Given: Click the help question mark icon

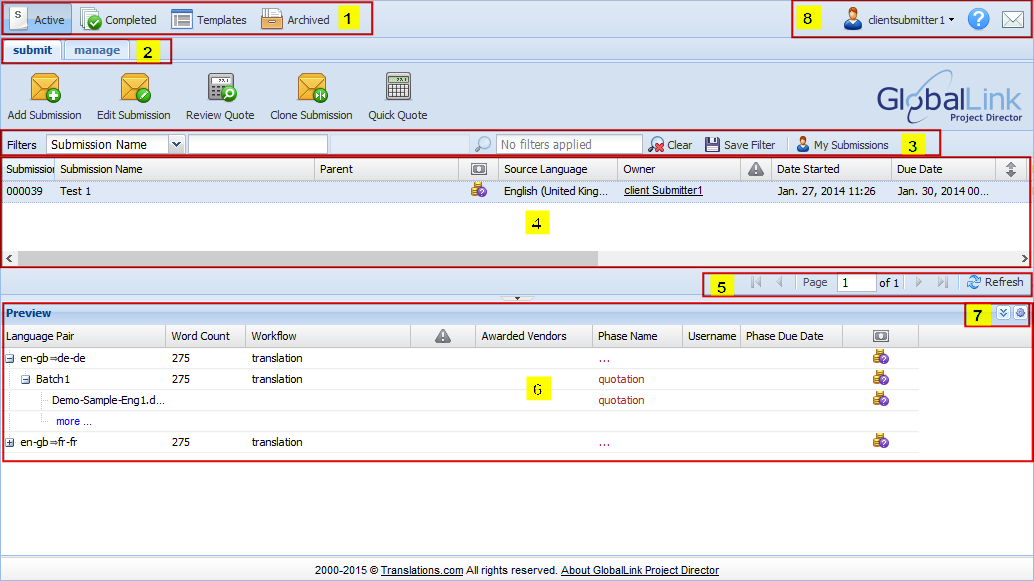Looking at the screenshot, I should pyautogui.click(x=978, y=19).
